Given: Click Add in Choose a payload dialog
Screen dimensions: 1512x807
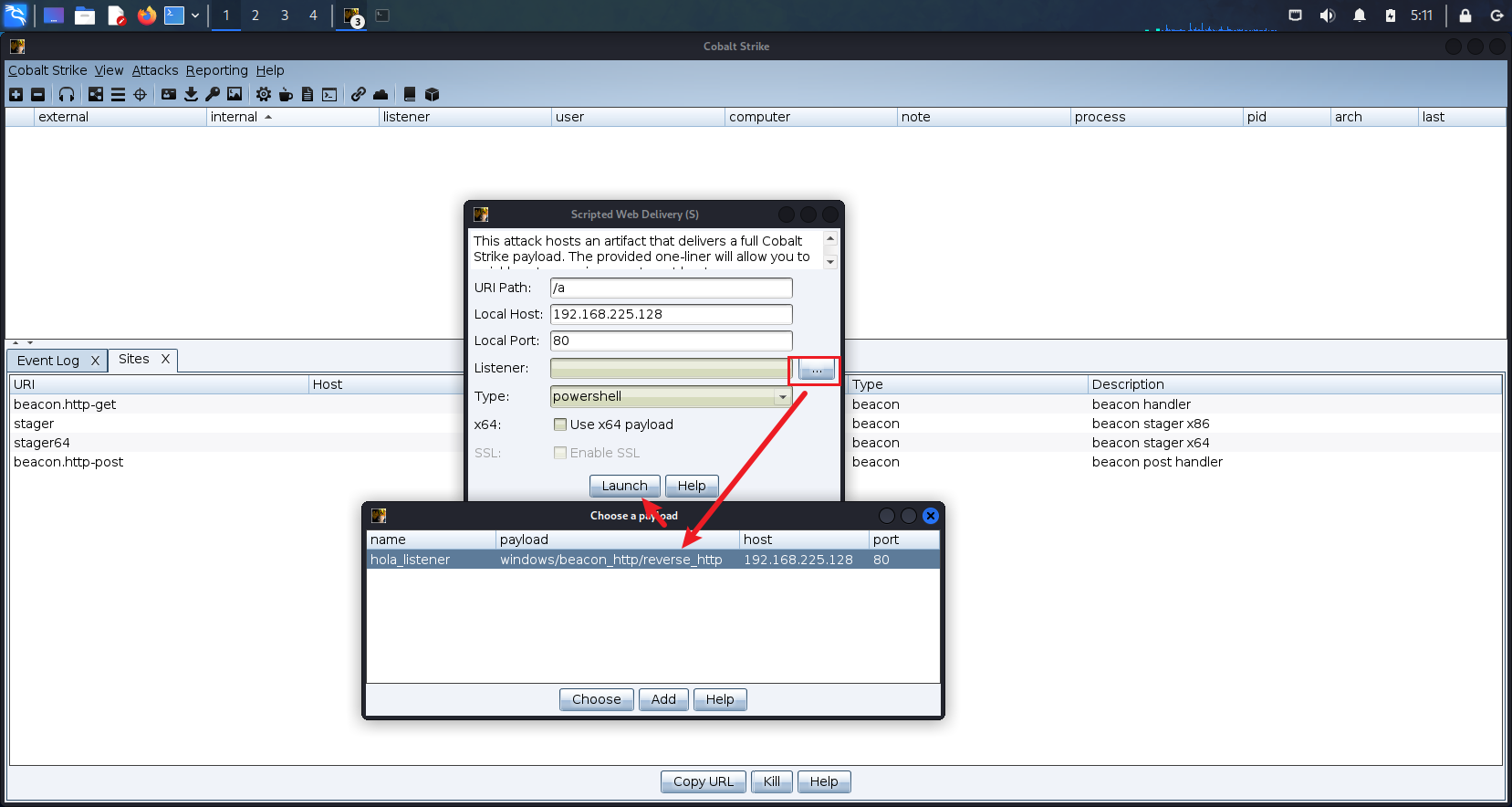Looking at the screenshot, I should pos(663,699).
